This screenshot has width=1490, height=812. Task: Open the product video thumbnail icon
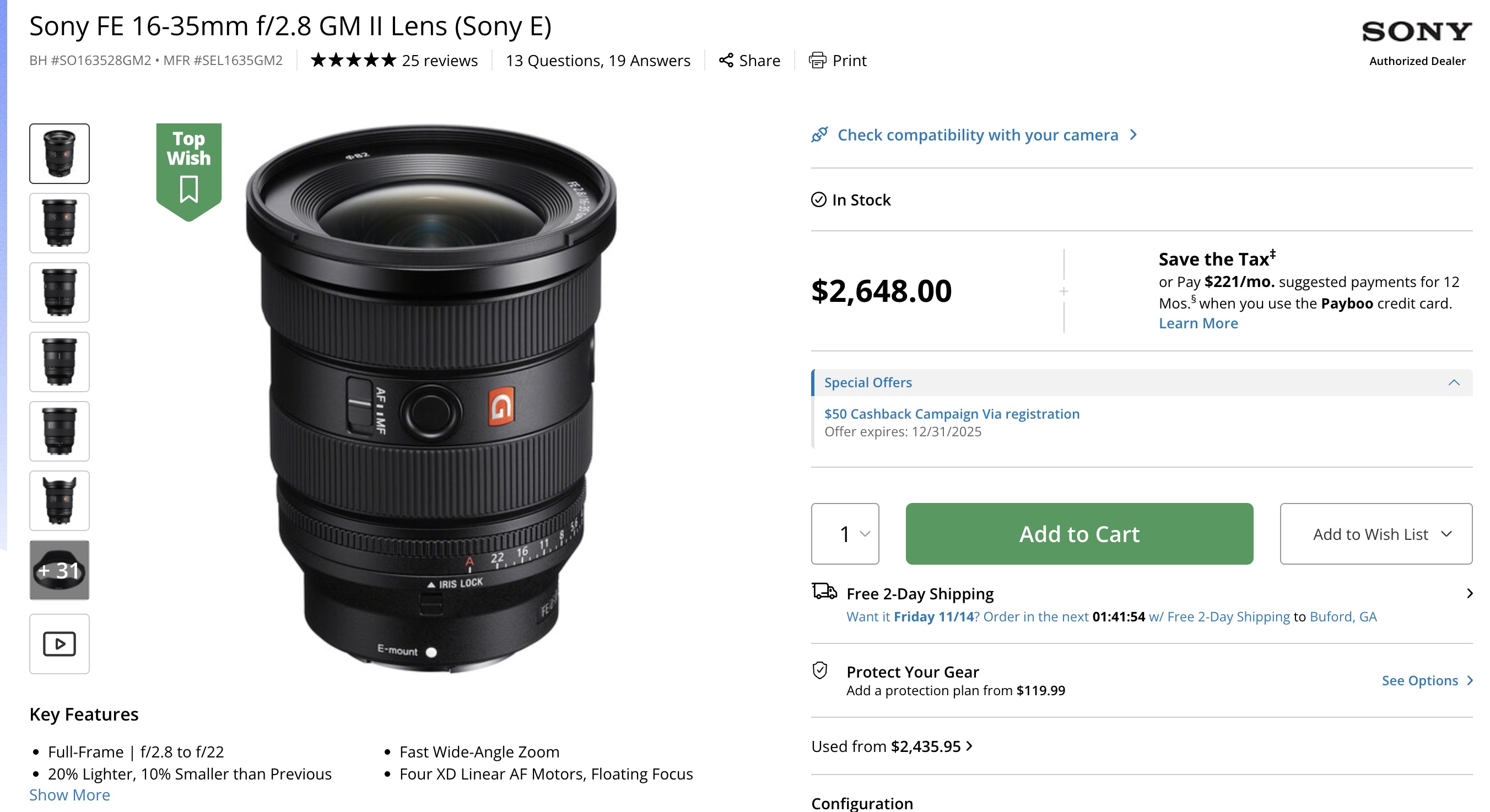click(60, 643)
